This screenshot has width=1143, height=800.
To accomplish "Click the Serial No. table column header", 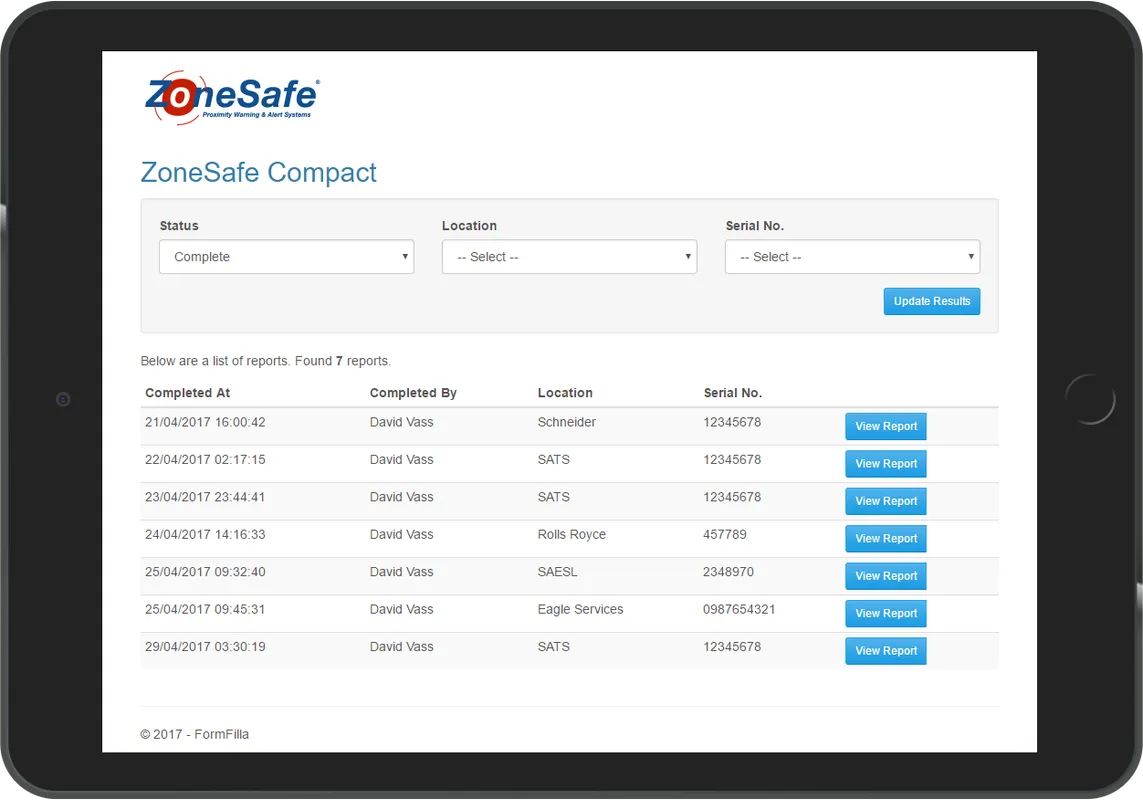I will [x=733, y=392].
